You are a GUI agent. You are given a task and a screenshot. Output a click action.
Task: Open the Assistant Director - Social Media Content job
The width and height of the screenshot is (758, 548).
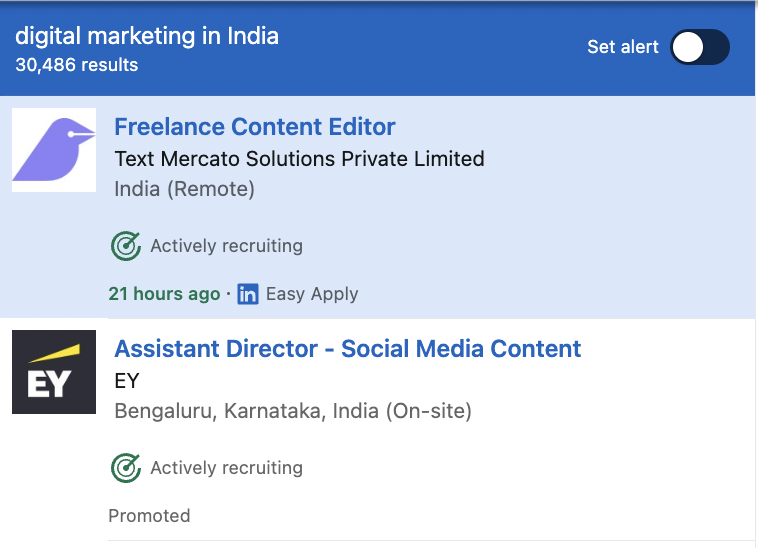[348, 348]
